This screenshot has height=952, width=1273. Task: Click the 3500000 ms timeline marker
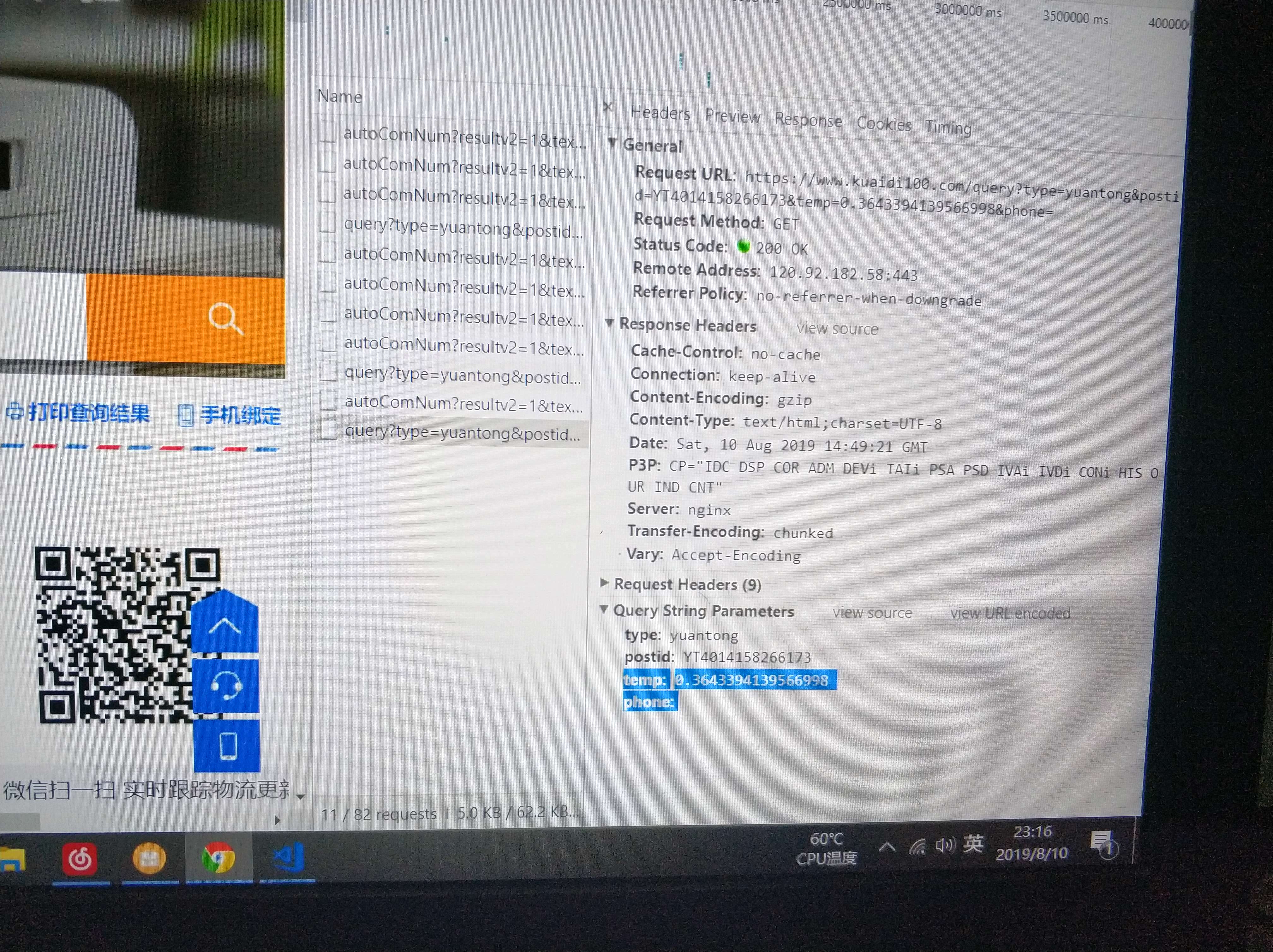[x=1075, y=17]
